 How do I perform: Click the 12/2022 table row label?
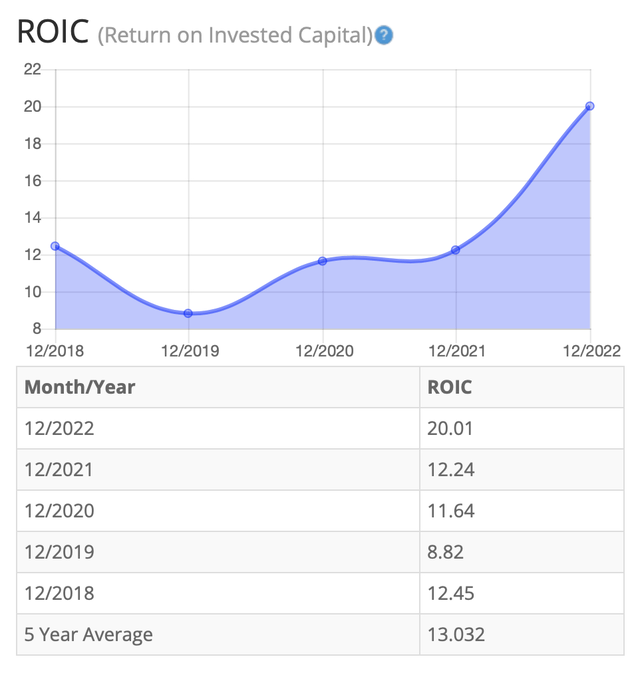(x=59, y=428)
